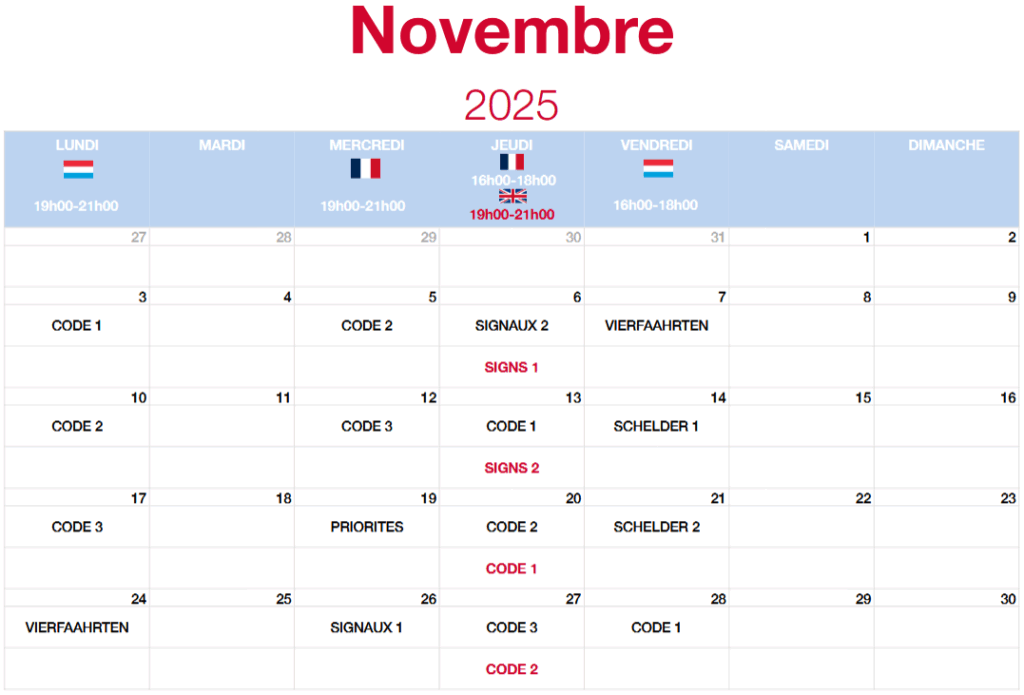This screenshot has height=695, width=1024.
Task: Select the SCHELDER 1 session
Action: coord(656,426)
